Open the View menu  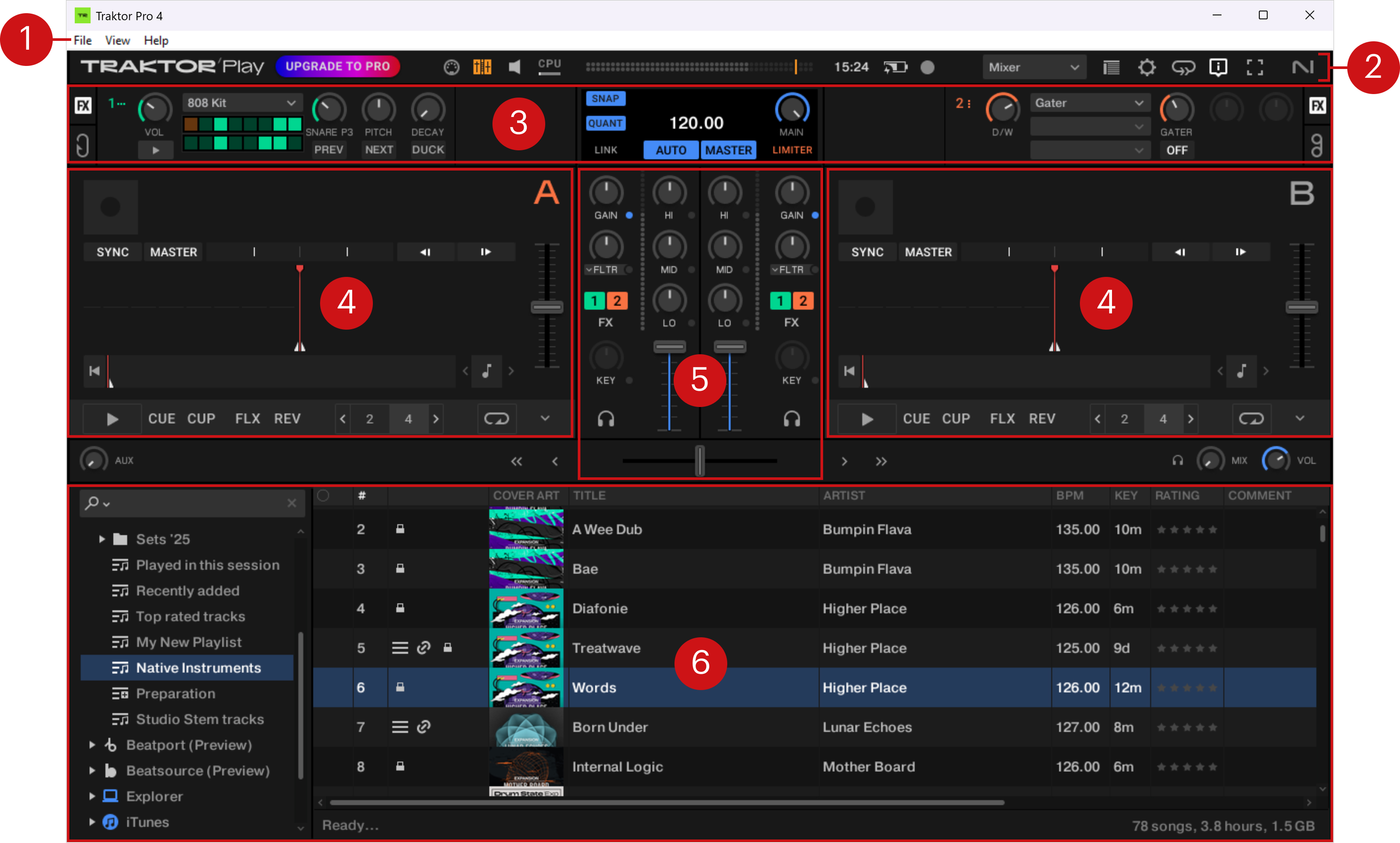pyautogui.click(x=117, y=40)
